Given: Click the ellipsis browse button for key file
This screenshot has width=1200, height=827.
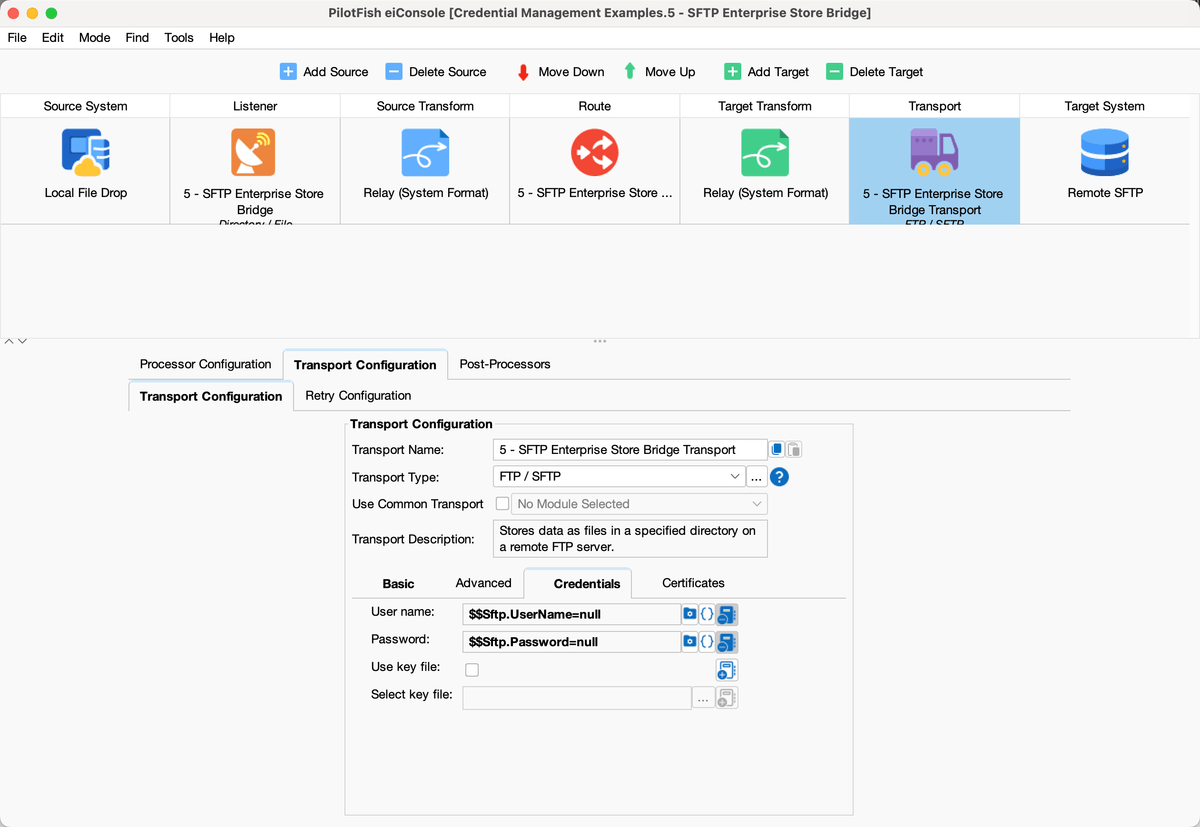Looking at the screenshot, I should 703,699.
